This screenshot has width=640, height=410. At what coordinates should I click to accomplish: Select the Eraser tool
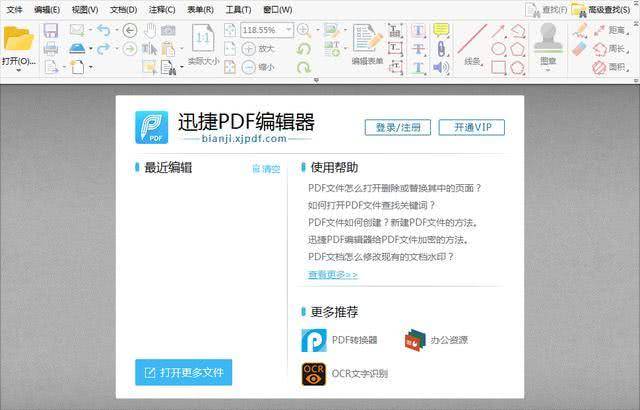point(582,48)
